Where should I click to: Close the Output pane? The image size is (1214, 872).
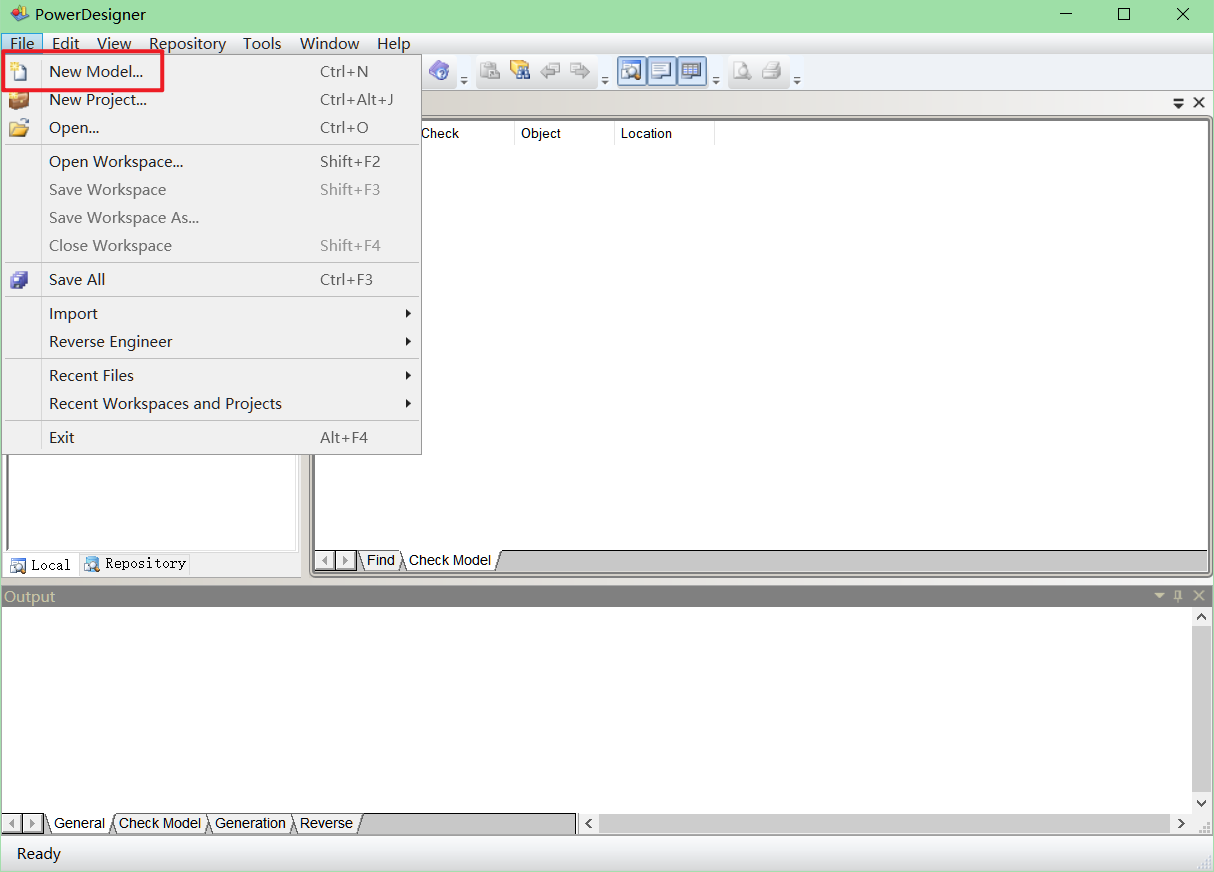(x=1199, y=596)
